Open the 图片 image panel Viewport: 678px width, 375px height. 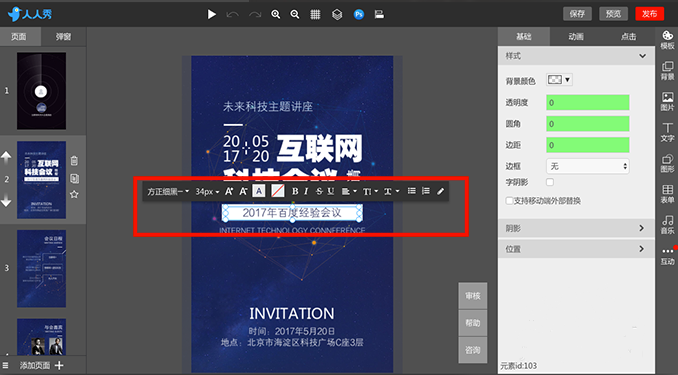click(x=667, y=101)
